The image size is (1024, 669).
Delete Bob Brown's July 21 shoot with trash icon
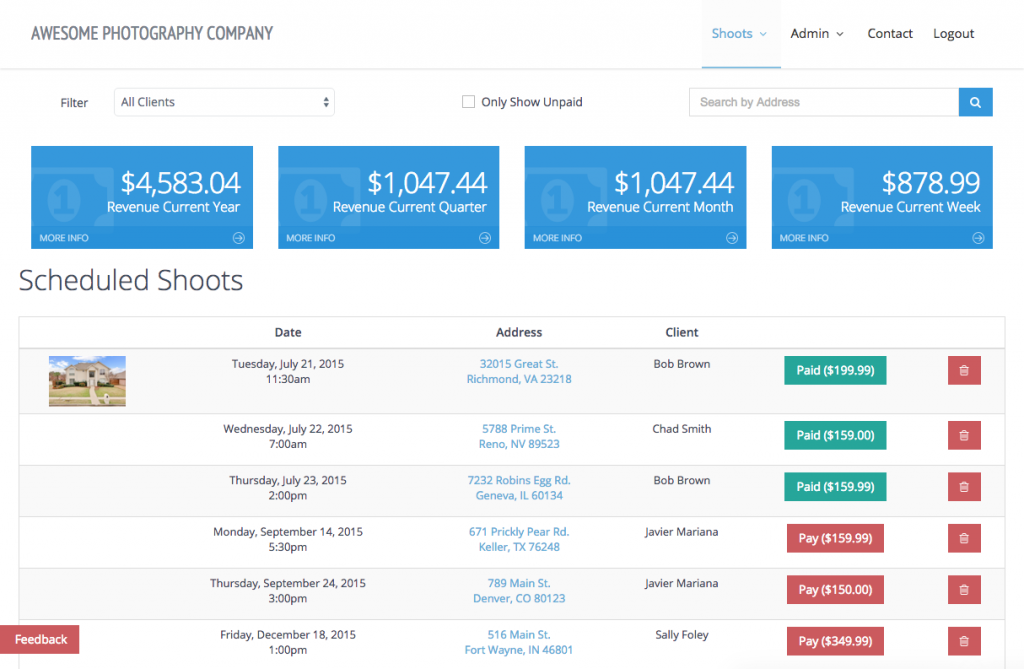(x=963, y=370)
